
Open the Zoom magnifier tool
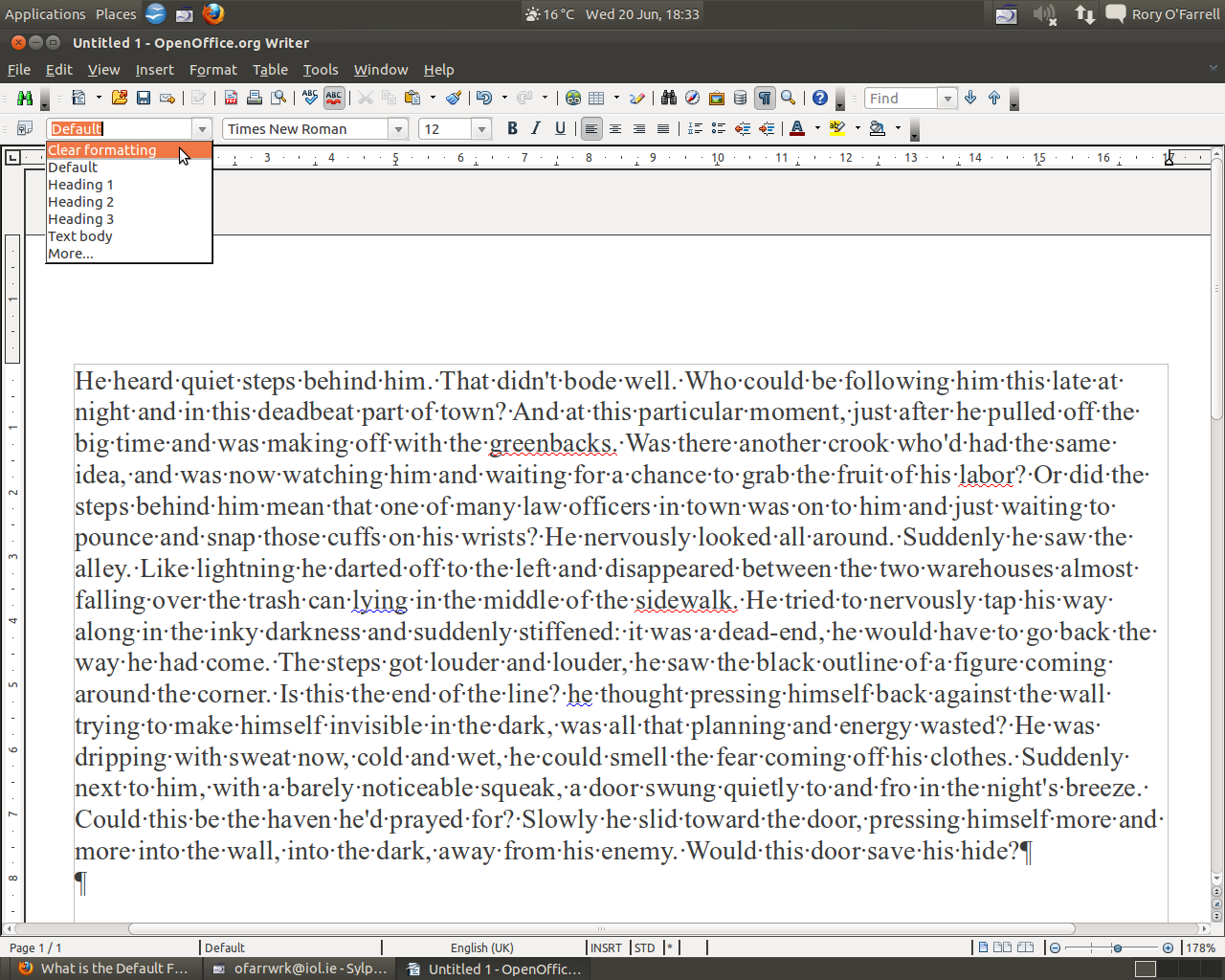[789, 98]
